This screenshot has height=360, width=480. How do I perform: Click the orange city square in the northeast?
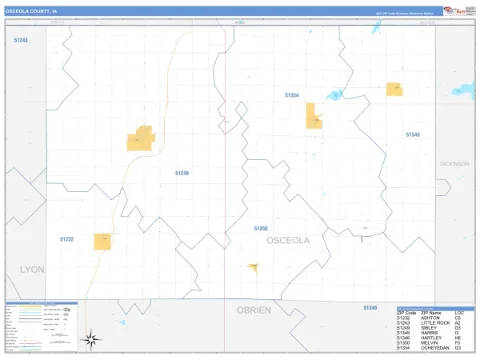(394, 89)
